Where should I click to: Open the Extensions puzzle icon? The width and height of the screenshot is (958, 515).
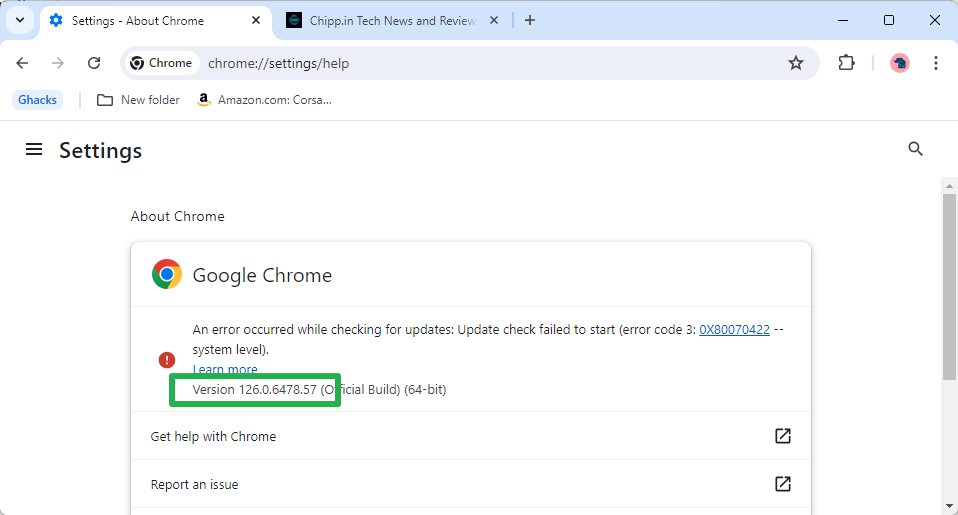point(846,63)
